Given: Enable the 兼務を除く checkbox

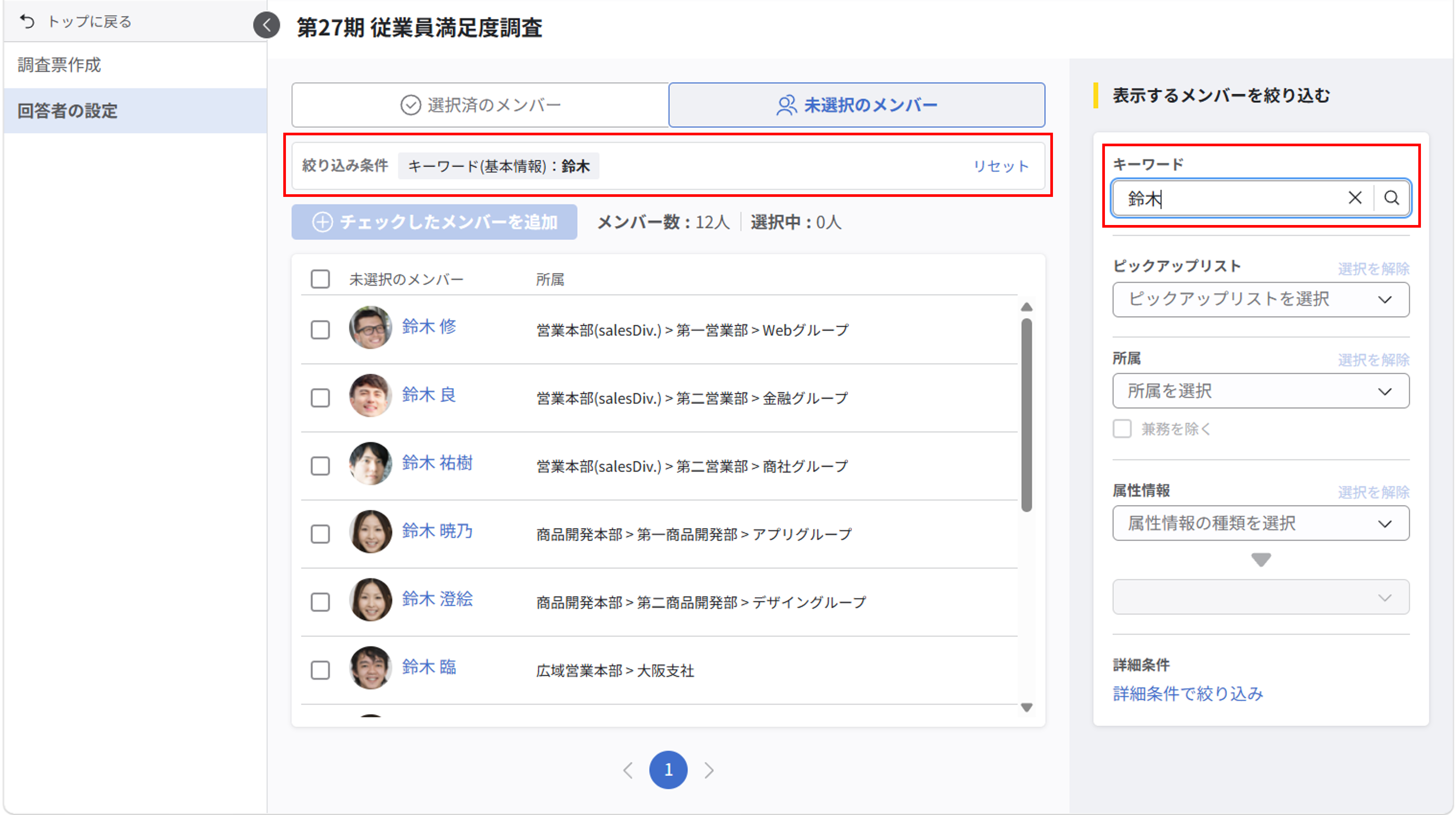Looking at the screenshot, I should 1122,429.
